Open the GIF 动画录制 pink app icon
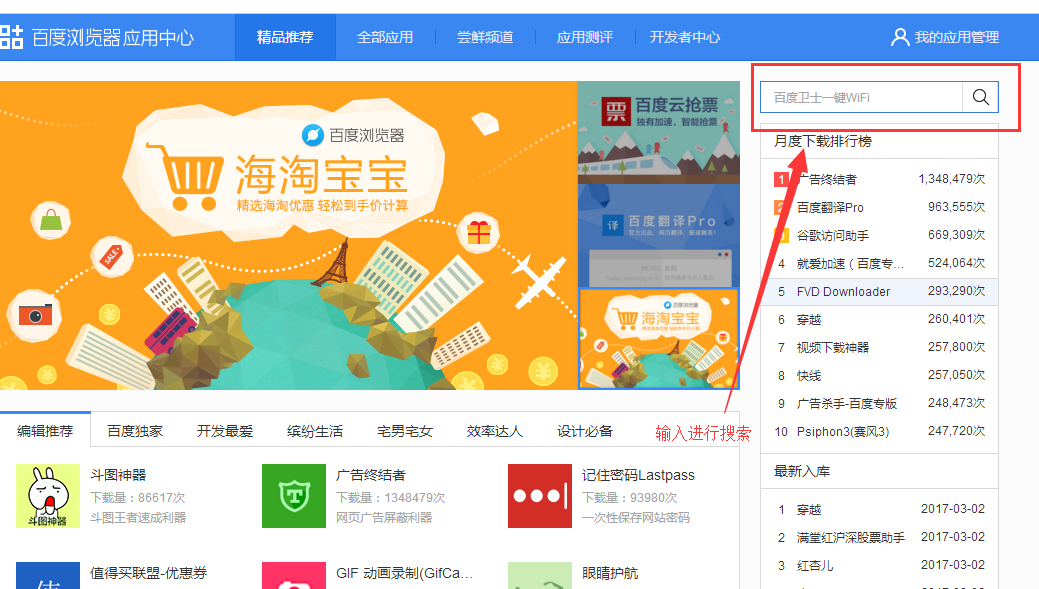The image size is (1039, 589). coord(294,576)
